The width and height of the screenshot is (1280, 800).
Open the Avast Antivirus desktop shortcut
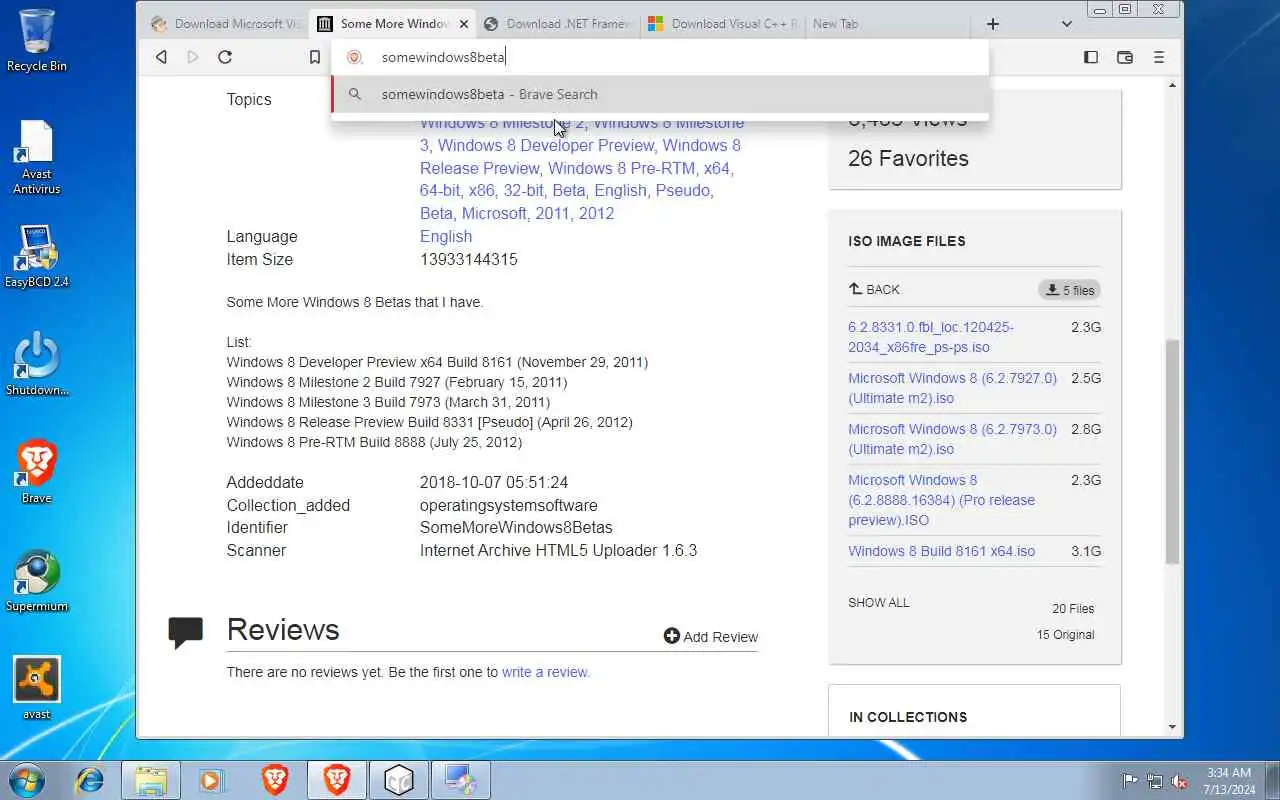(x=37, y=157)
